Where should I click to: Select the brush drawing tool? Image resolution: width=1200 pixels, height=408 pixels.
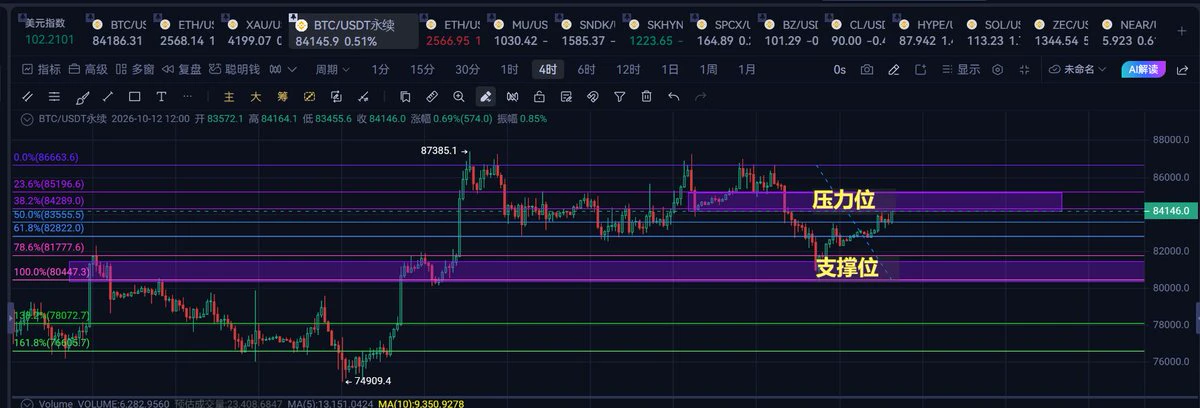click(x=81, y=97)
